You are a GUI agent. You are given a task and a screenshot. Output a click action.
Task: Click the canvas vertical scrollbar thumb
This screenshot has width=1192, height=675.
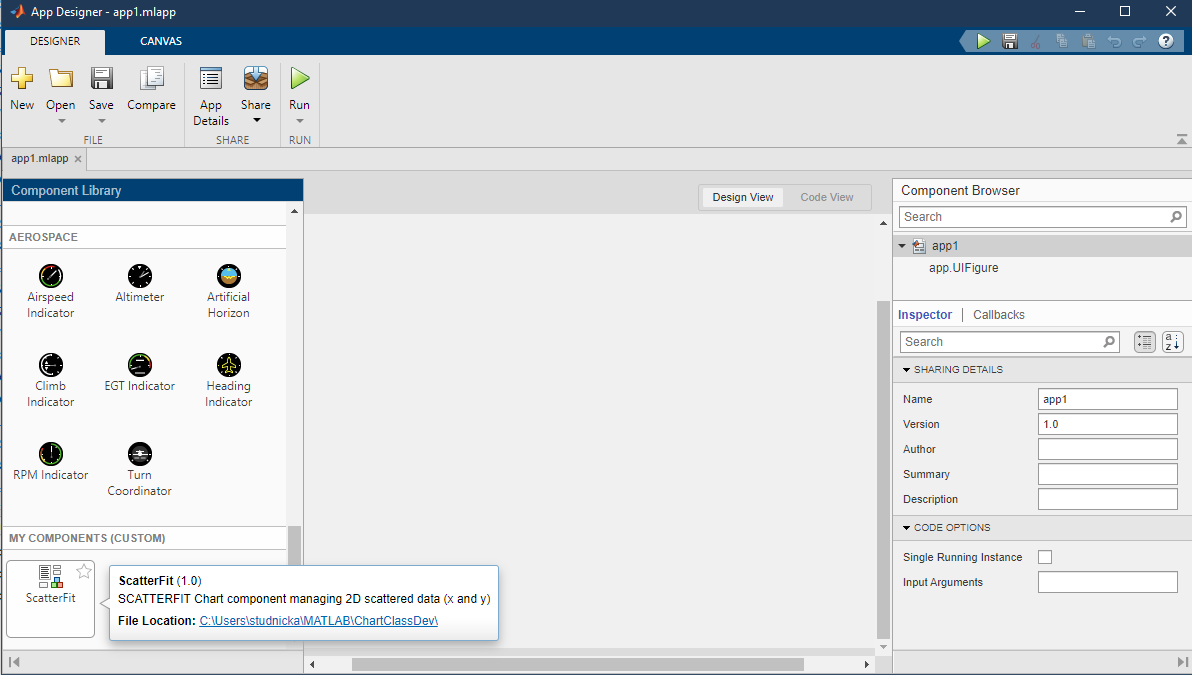click(x=883, y=470)
